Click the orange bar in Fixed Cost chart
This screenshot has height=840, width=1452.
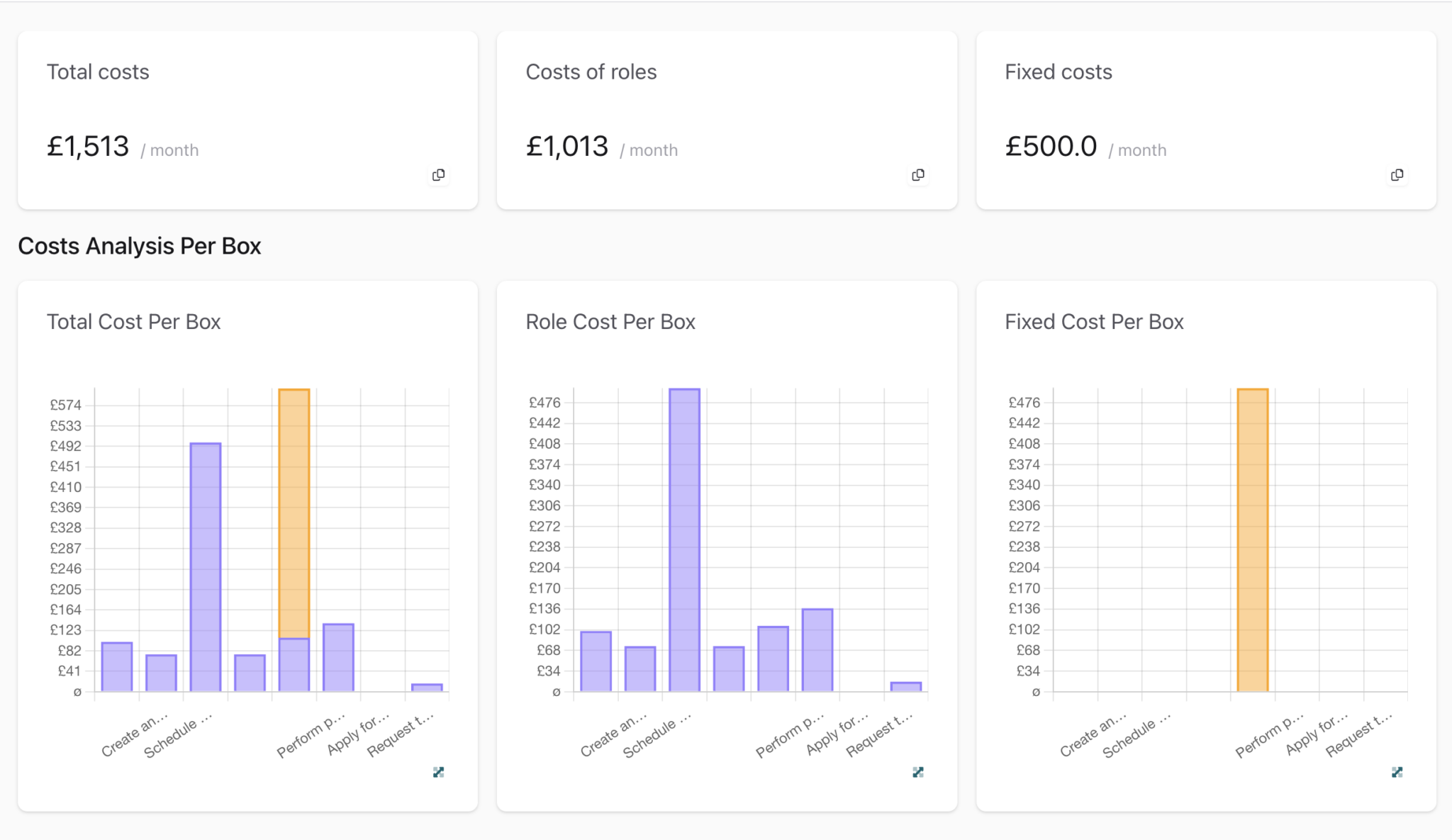click(1252, 539)
